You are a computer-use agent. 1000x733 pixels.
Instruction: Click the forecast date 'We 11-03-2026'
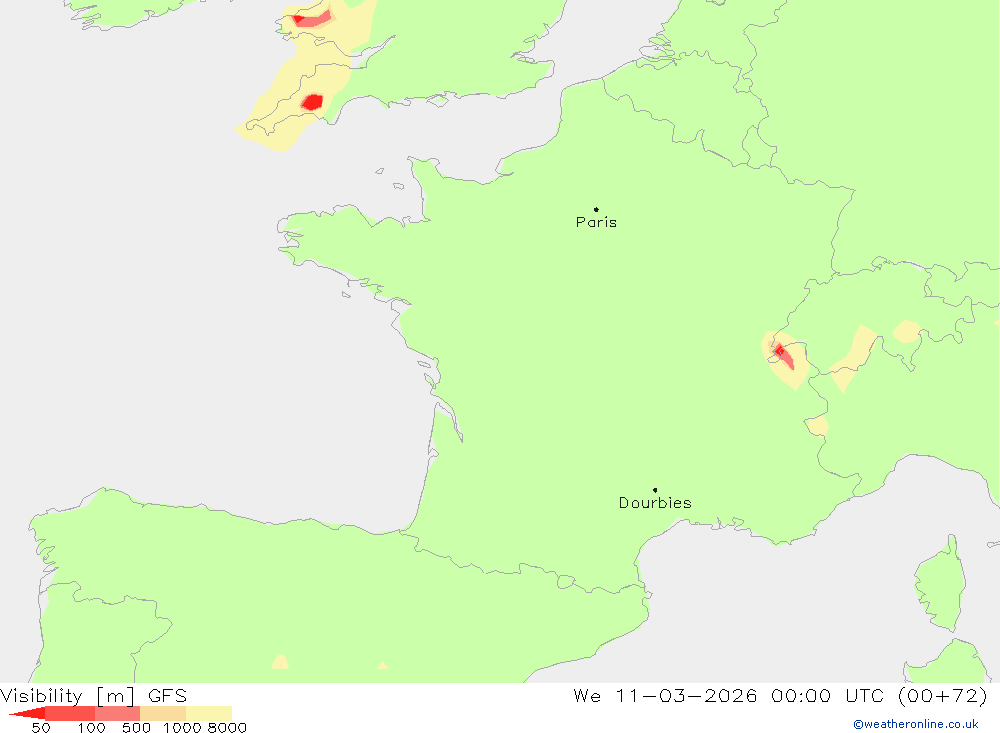665,695
